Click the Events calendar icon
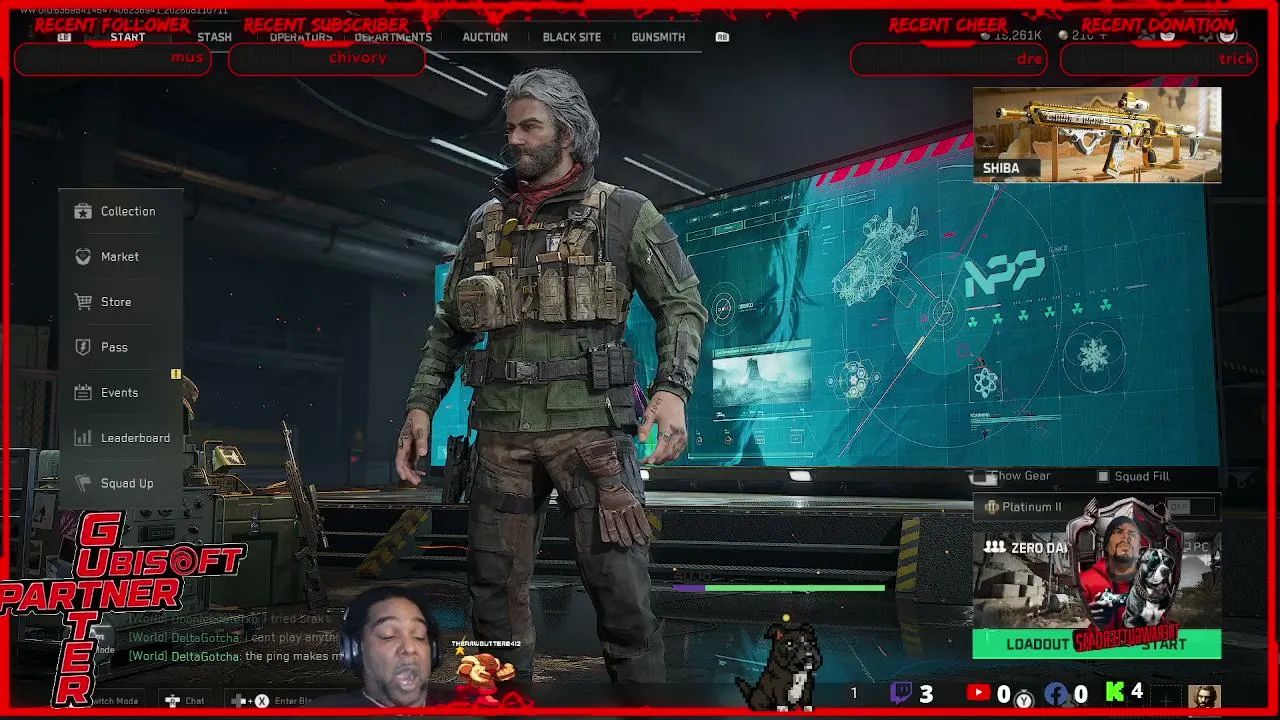The image size is (1280, 720). click(83, 393)
